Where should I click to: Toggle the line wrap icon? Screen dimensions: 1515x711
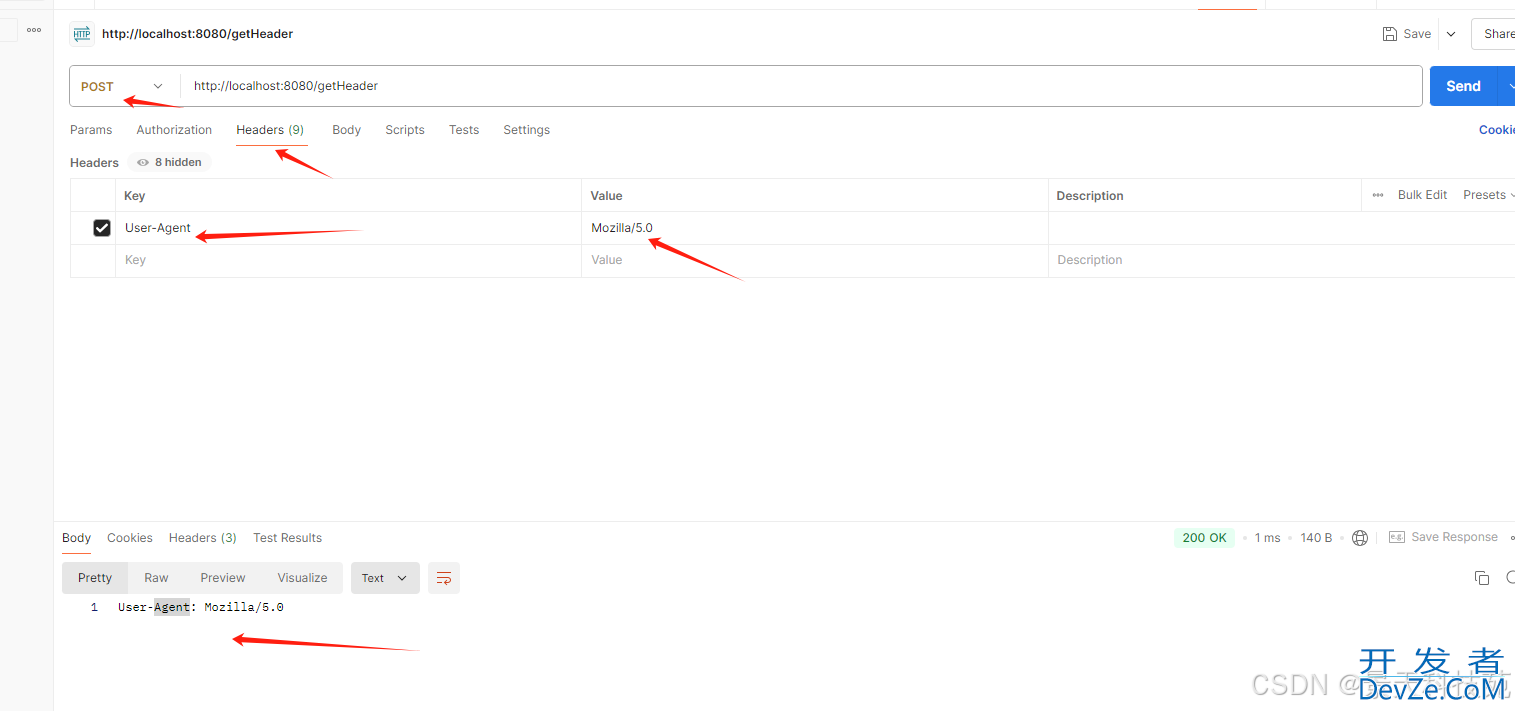(444, 578)
